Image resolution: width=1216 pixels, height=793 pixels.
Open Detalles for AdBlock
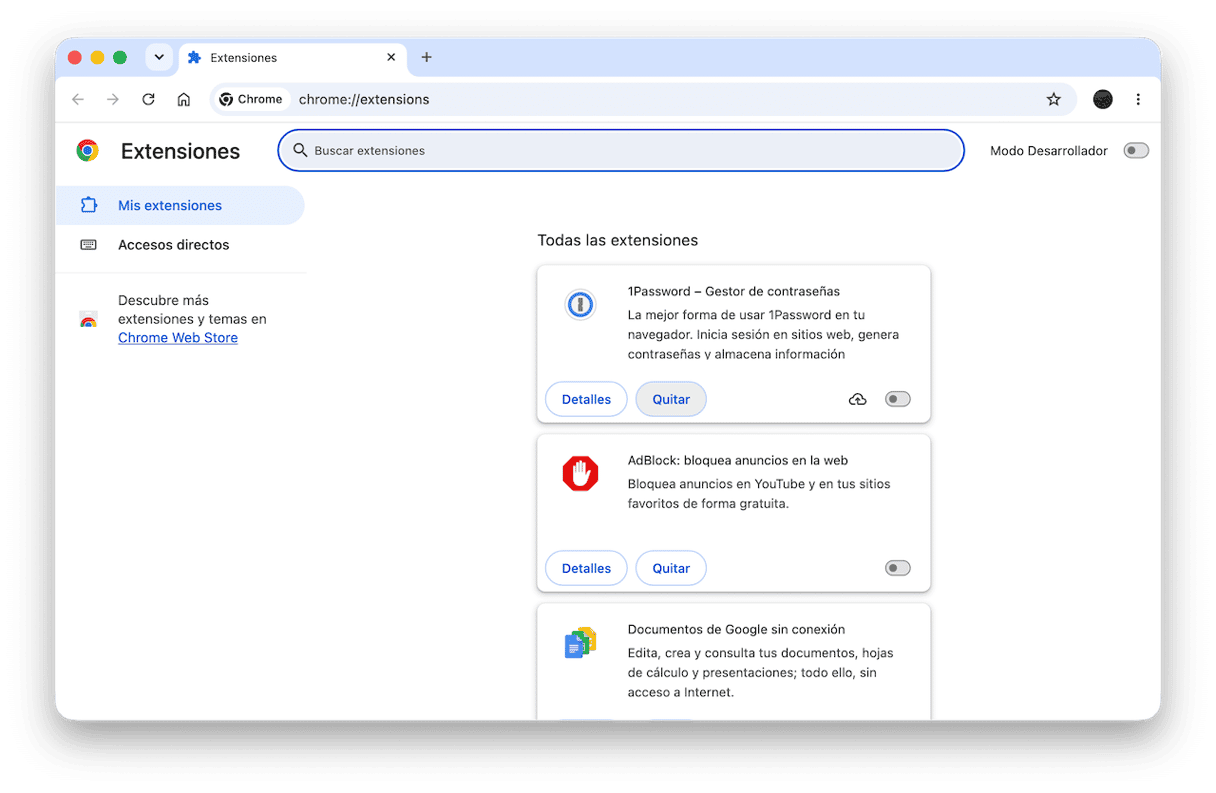coord(586,568)
